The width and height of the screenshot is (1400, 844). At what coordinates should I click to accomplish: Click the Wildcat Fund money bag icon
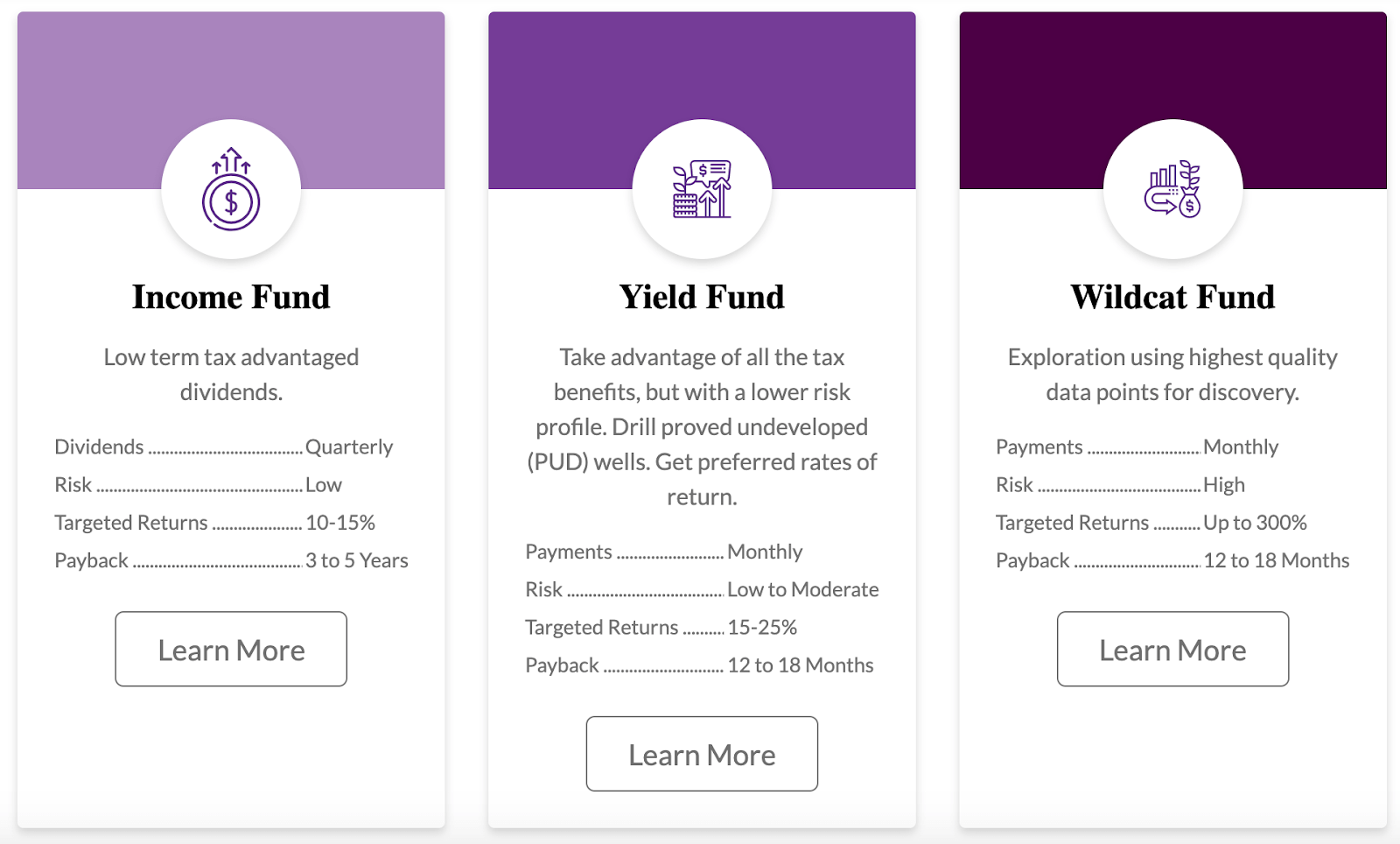pyautogui.click(x=1172, y=189)
